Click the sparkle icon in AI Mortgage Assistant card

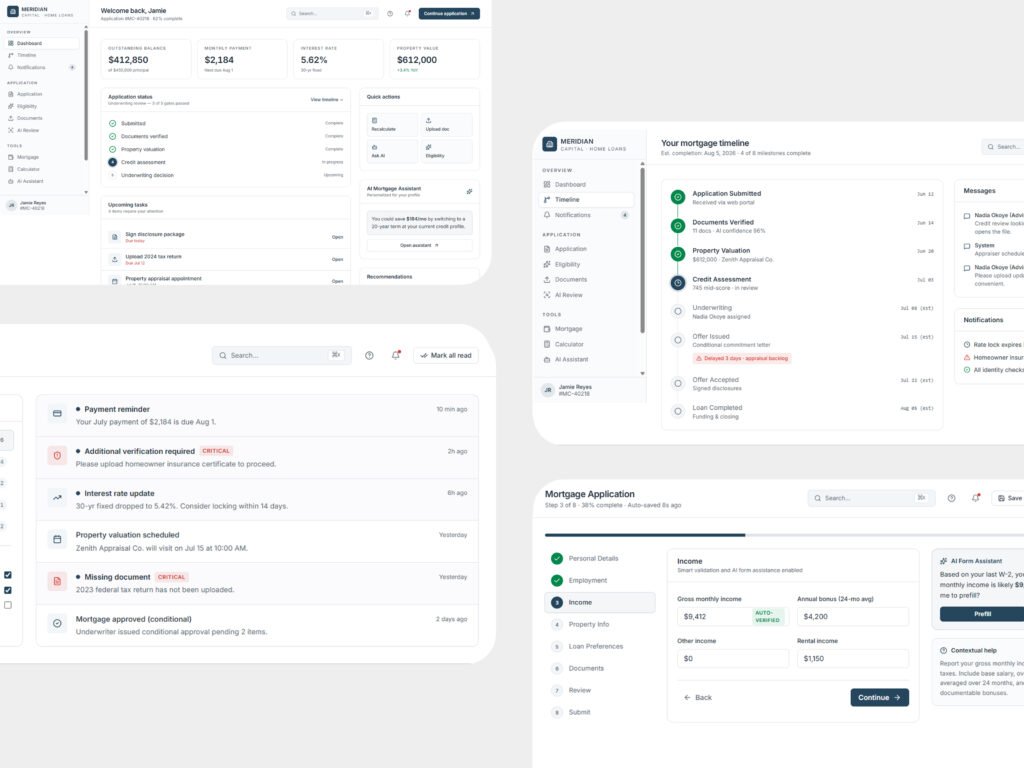(469, 191)
